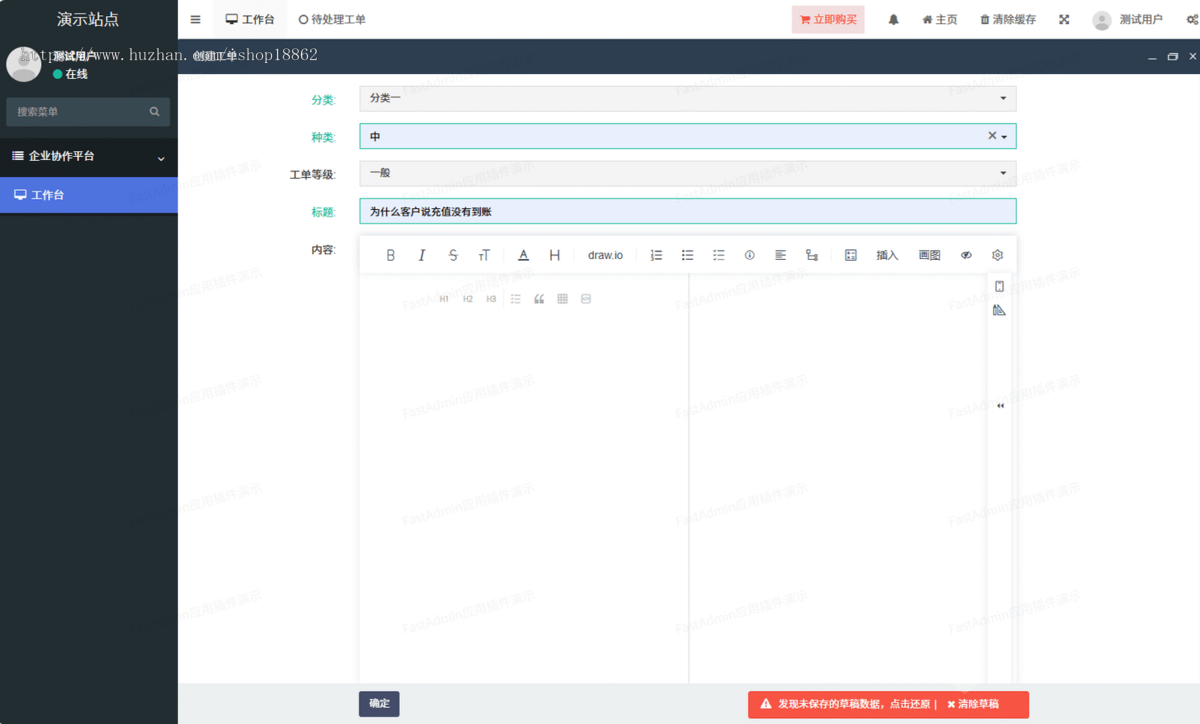
Task: Click the small list icon beside H3
Action: (516, 299)
